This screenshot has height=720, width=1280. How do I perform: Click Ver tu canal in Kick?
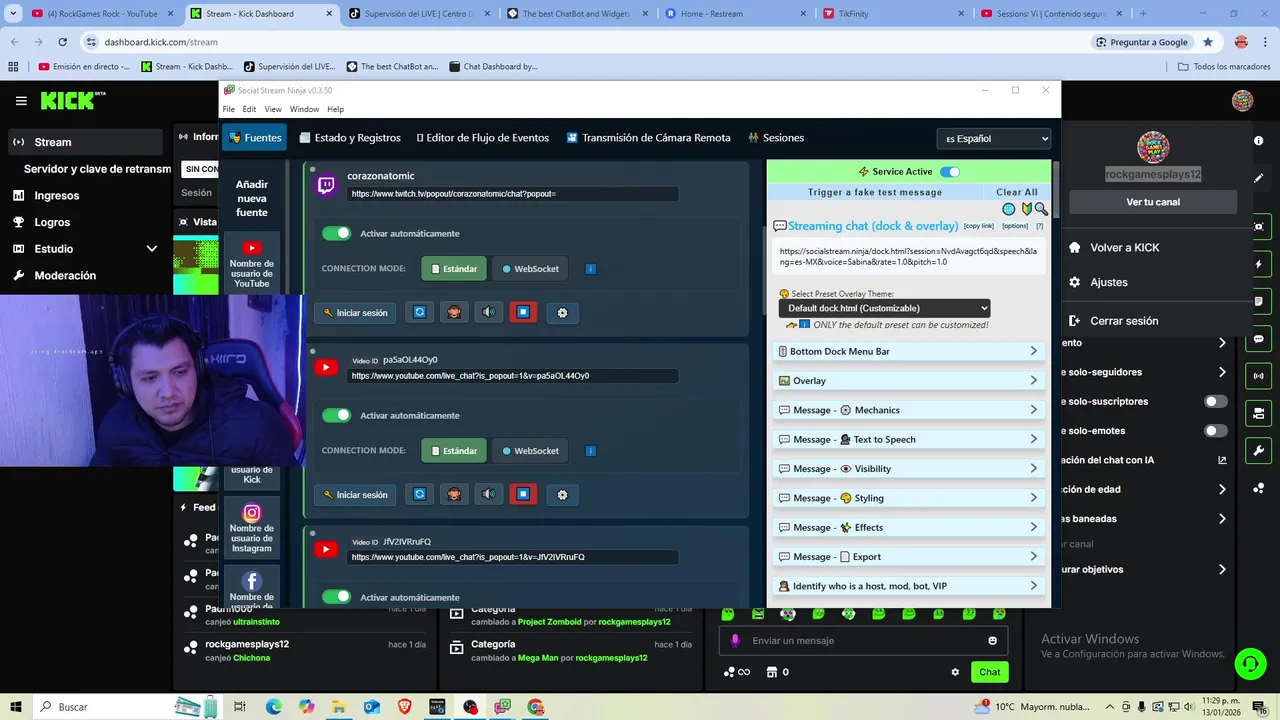(x=1153, y=202)
